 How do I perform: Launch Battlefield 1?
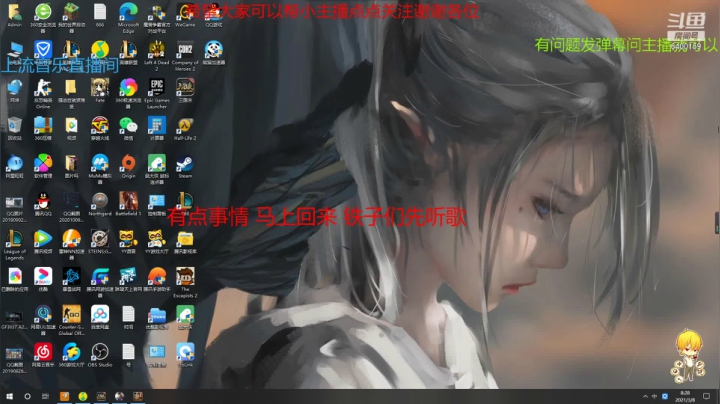pyautogui.click(x=128, y=201)
